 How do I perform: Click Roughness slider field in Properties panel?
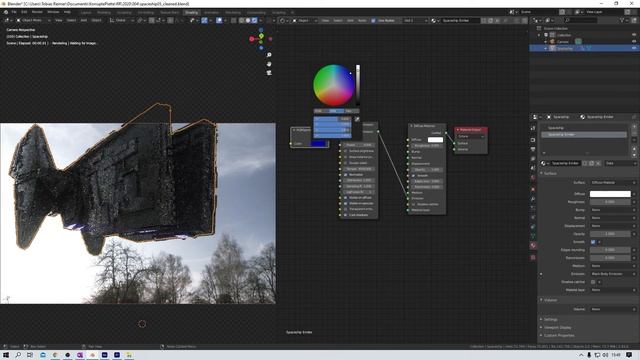click(x=610, y=202)
